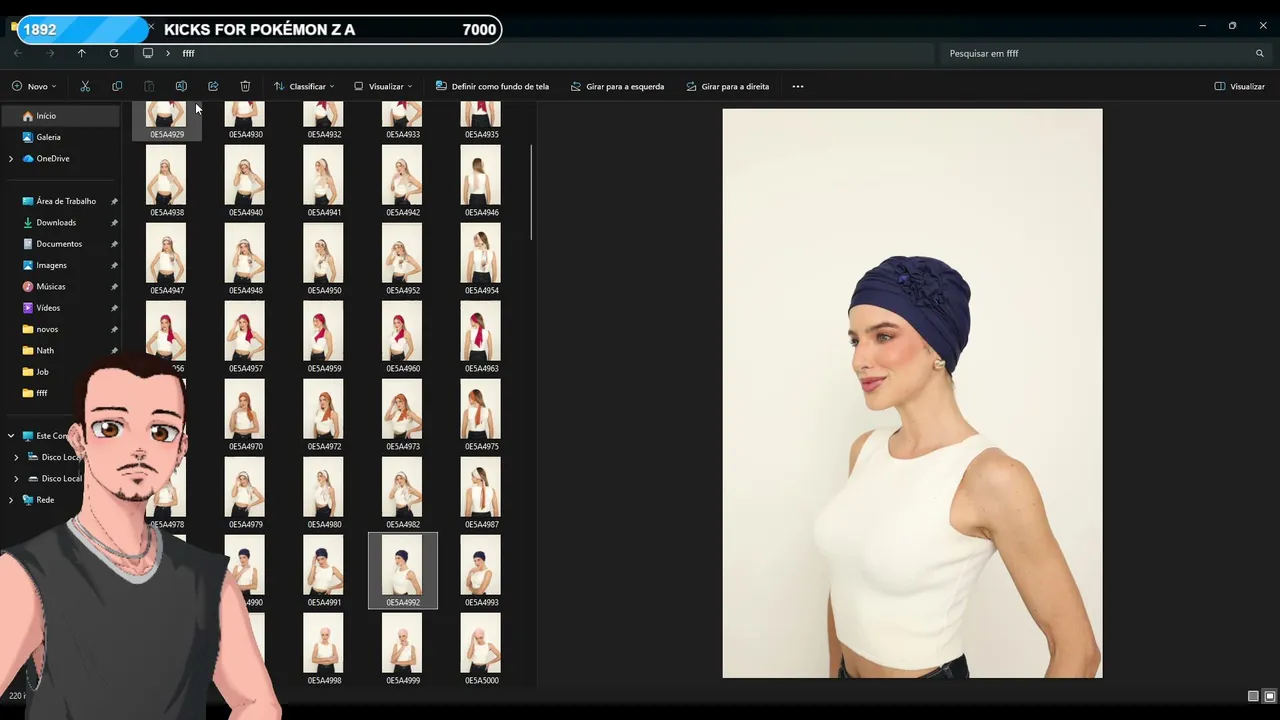Screen dimensions: 1280x720
Task: Expand the OneDrive tree node
Action: click(11, 158)
